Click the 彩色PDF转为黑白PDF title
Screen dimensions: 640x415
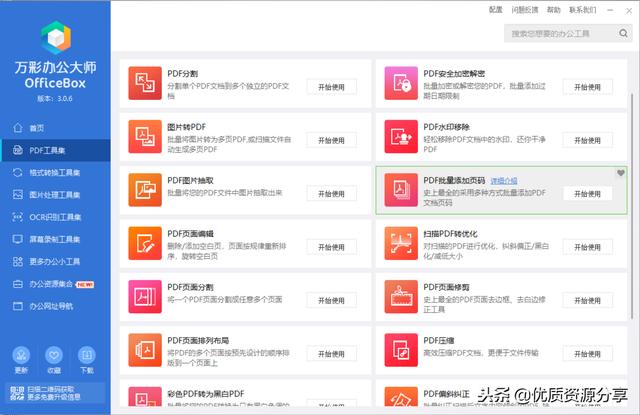[x=206, y=394]
